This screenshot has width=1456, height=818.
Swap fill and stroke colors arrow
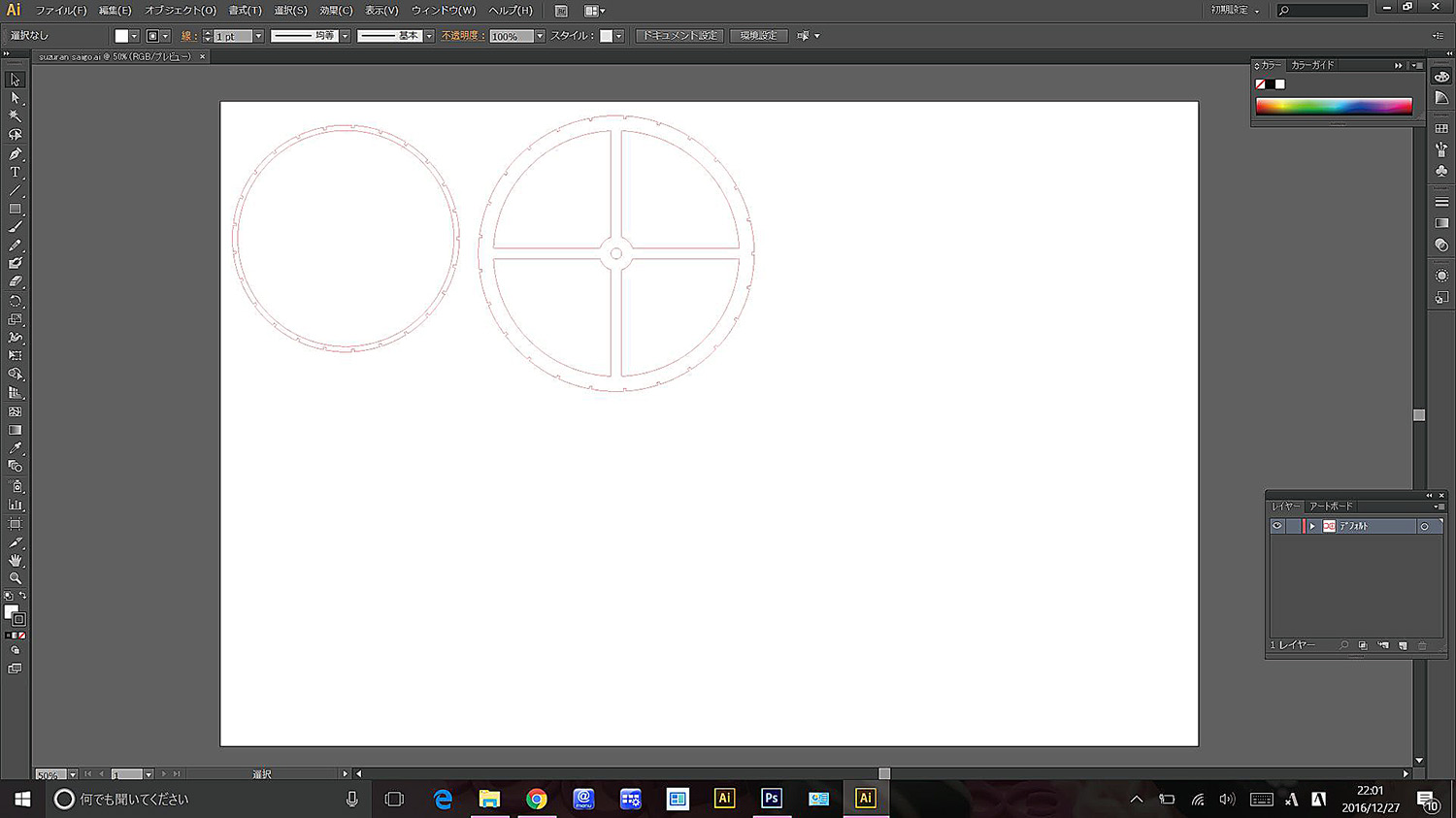pos(22,596)
